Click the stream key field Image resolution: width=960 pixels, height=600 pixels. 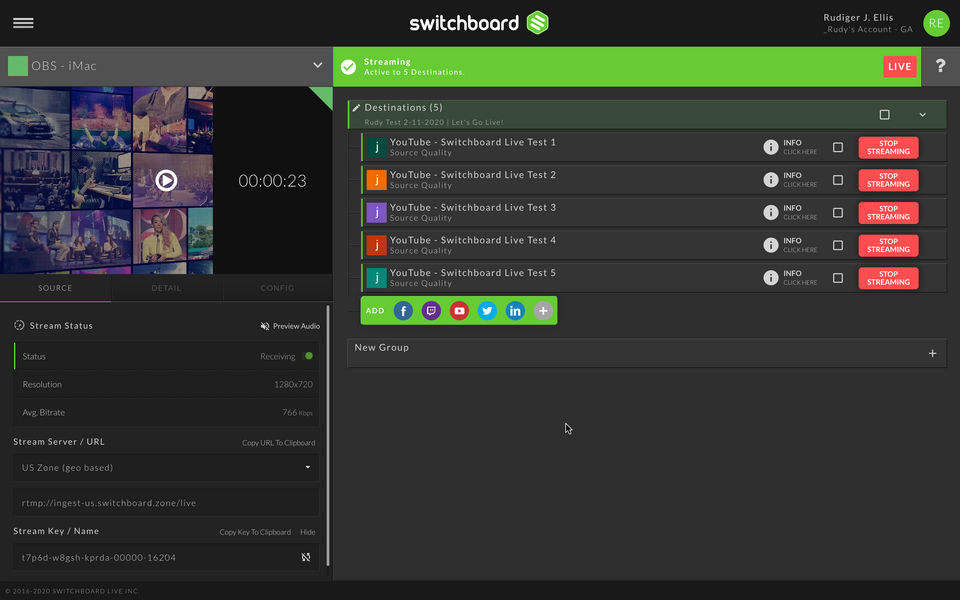click(165, 557)
